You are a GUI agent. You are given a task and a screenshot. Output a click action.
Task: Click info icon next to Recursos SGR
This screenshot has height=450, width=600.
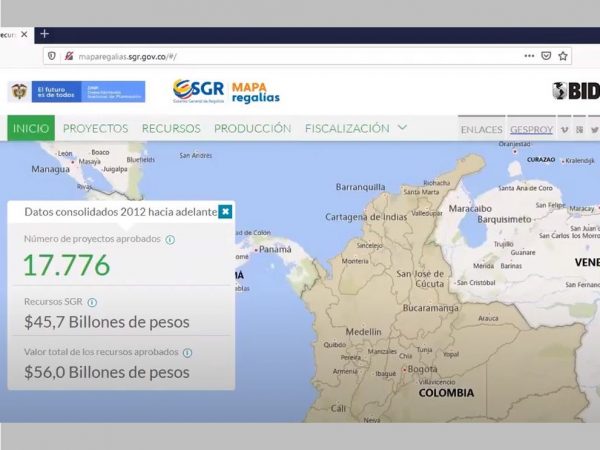[92, 302]
